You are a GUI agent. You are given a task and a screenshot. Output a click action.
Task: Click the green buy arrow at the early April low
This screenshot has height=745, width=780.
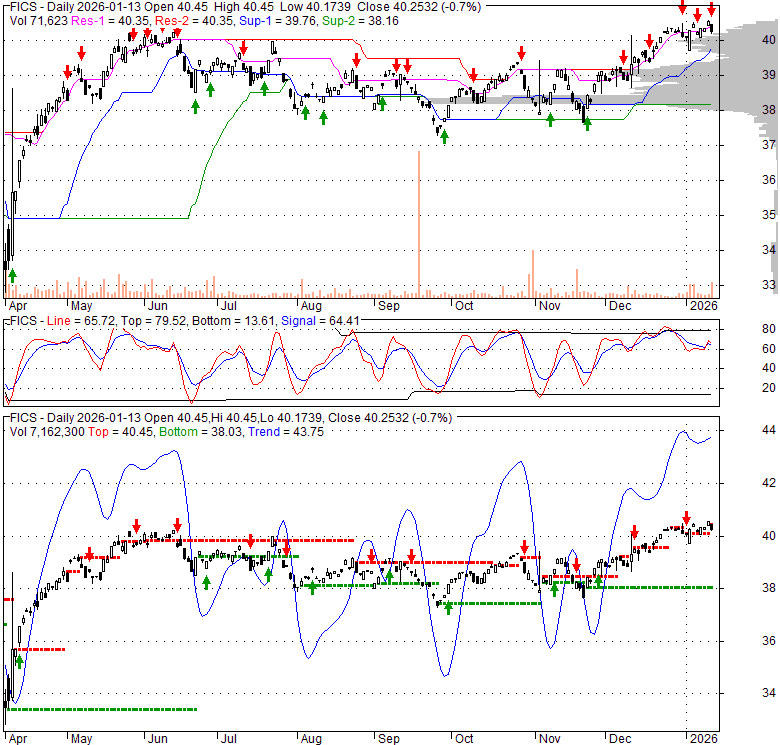[x=13, y=274]
